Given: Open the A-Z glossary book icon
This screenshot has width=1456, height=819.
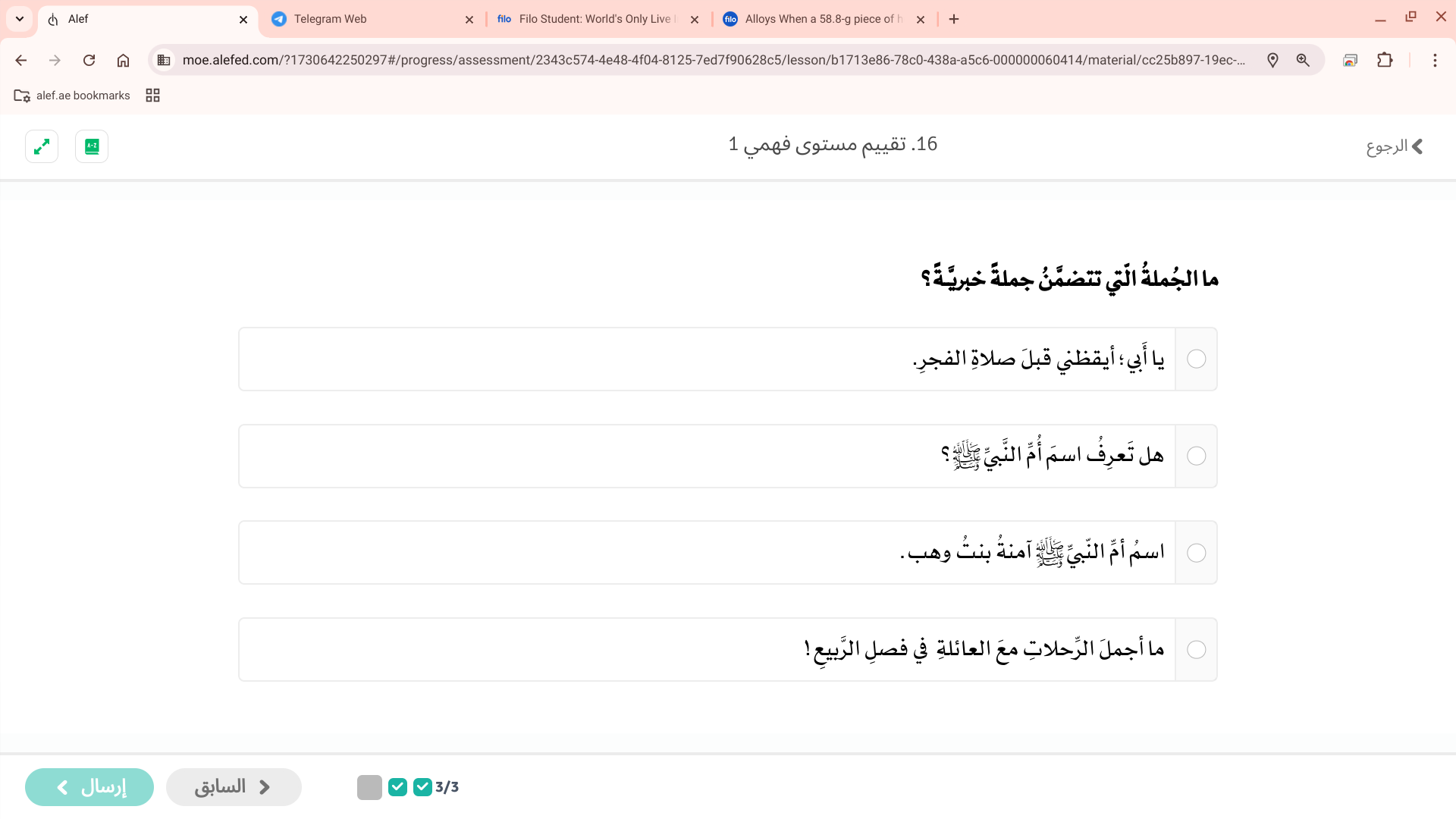Looking at the screenshot, I should (x=92, y=146).
